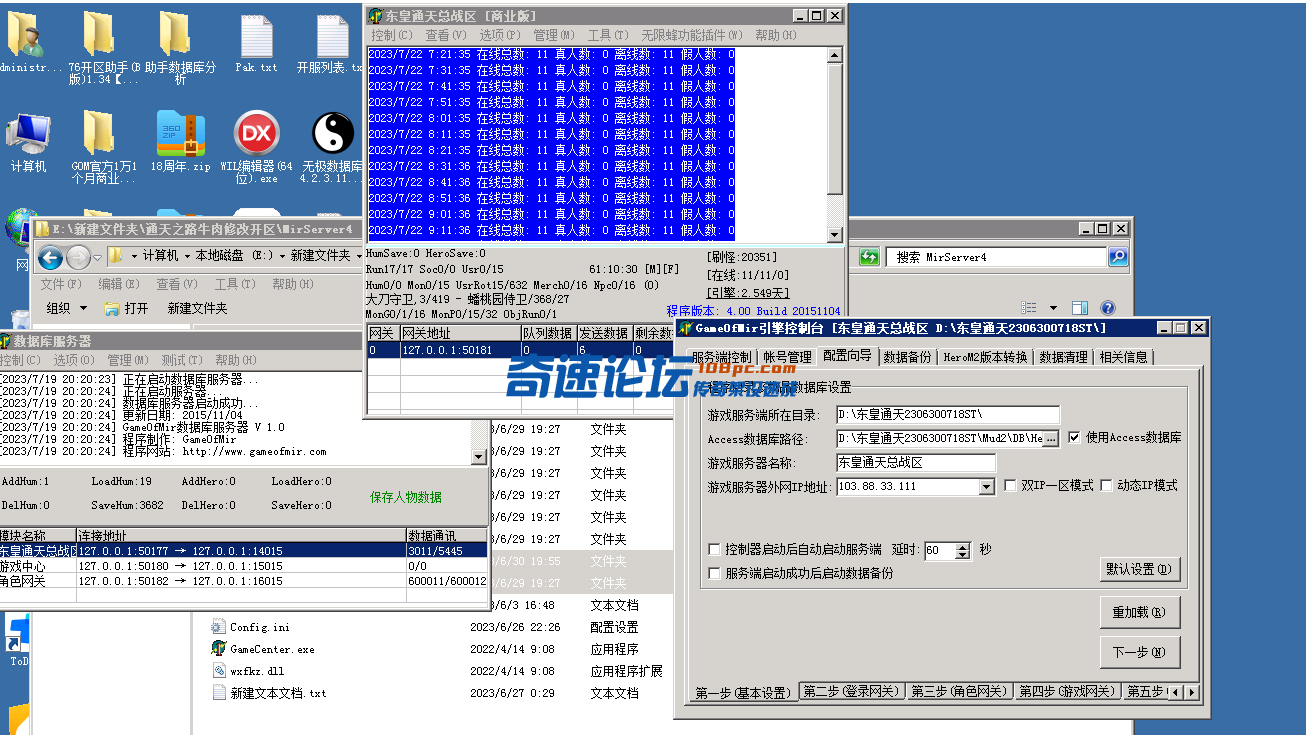Viewport: 1306px width, 735px height.
Task: Expand the 计算机 breadcrumb dropdown arrow
Action: tap(187, 256)
